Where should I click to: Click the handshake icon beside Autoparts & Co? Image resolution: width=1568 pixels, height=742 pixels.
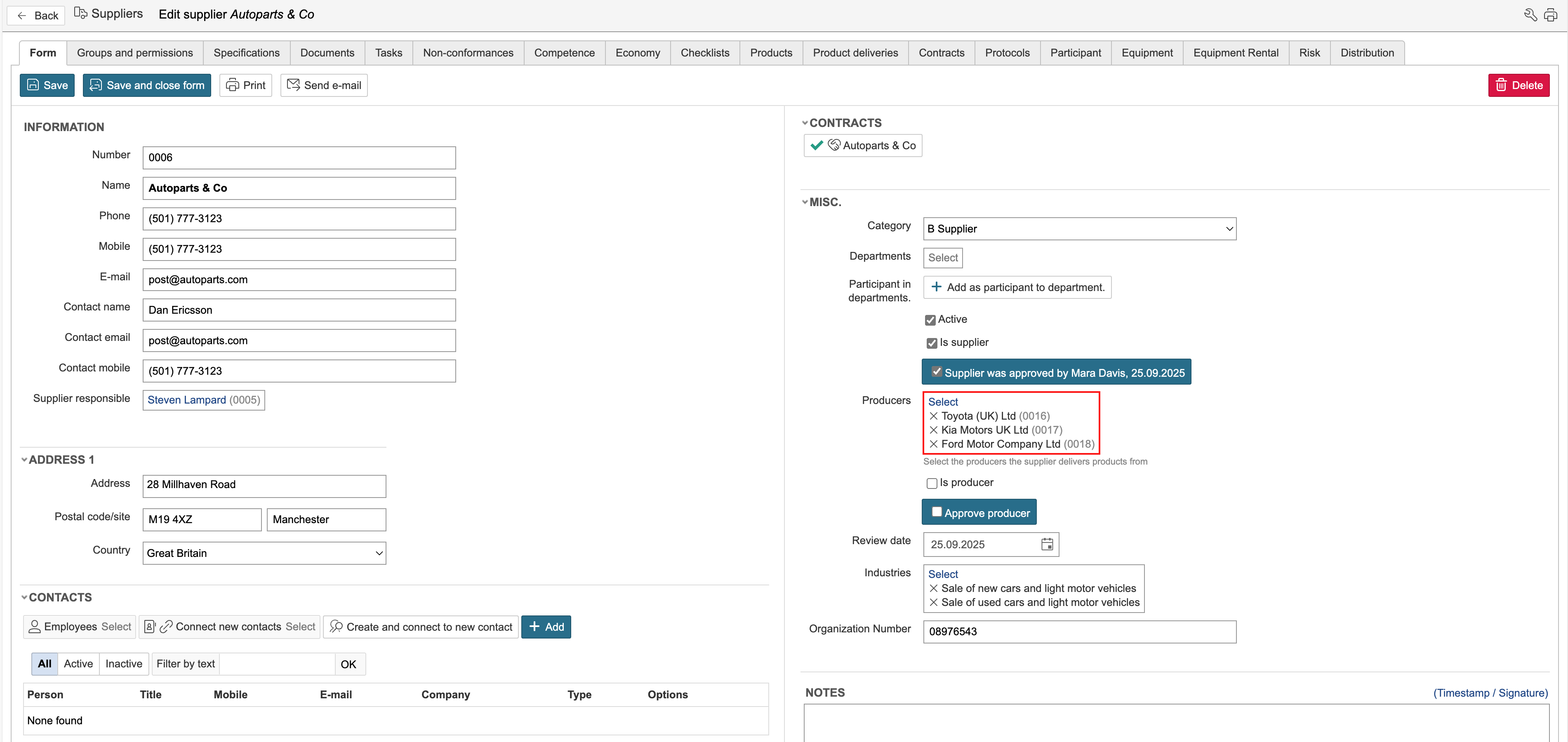pos(835,145)
